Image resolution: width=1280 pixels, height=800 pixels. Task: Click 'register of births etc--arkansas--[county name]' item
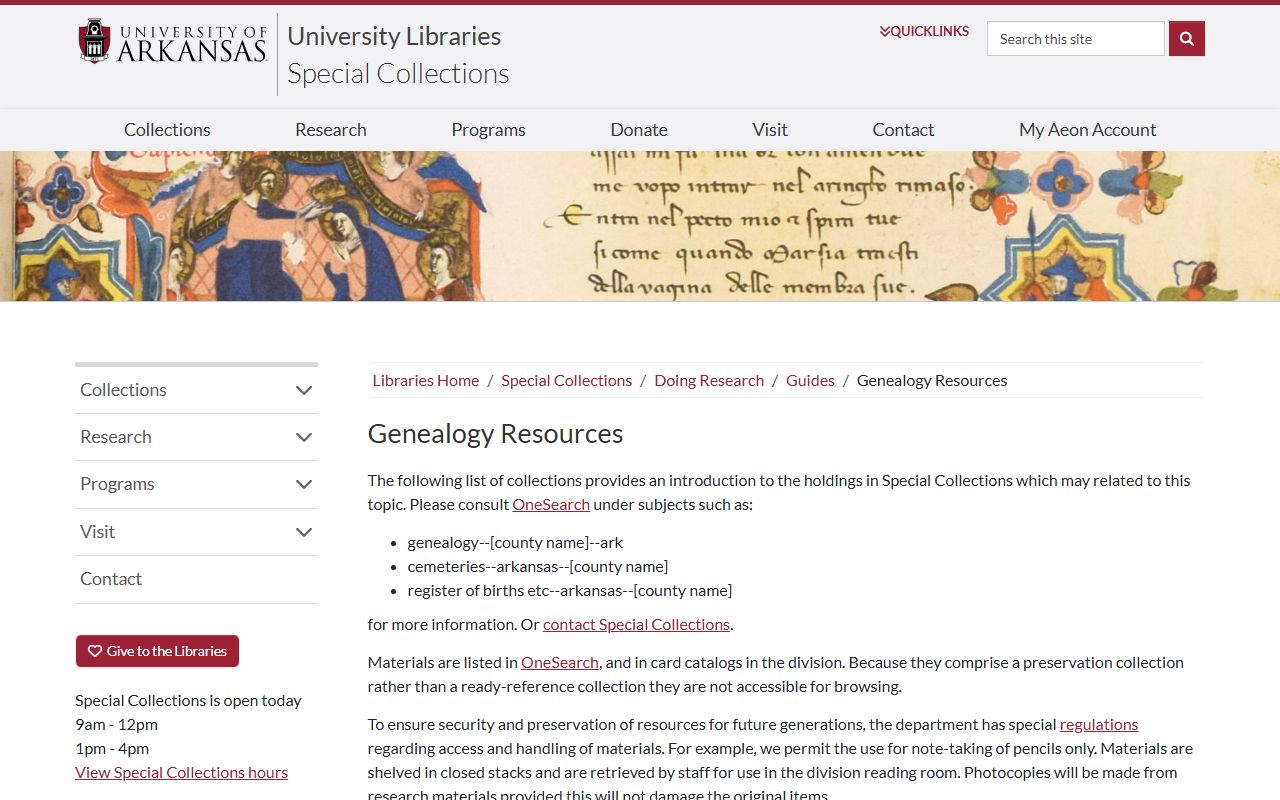click(570, 590)
